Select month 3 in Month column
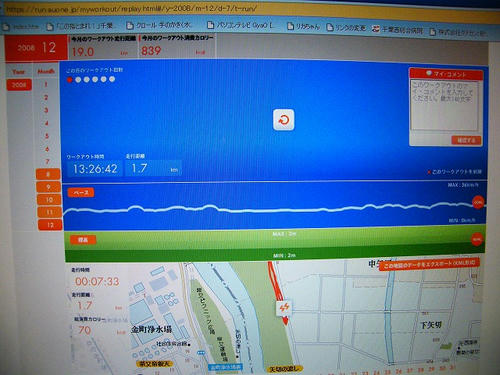The height and width of the screenshot is (375, 500). (46, 110)
